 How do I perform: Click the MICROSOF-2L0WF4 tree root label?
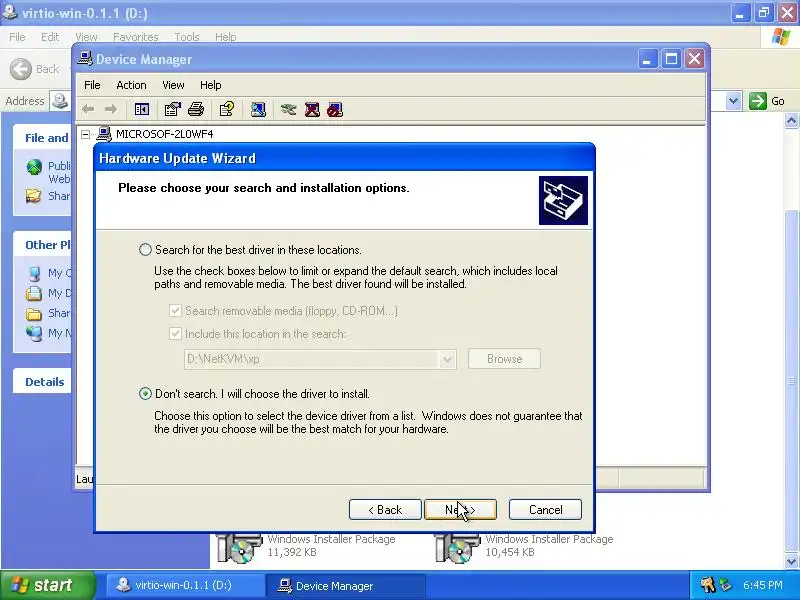coord(164,134)
